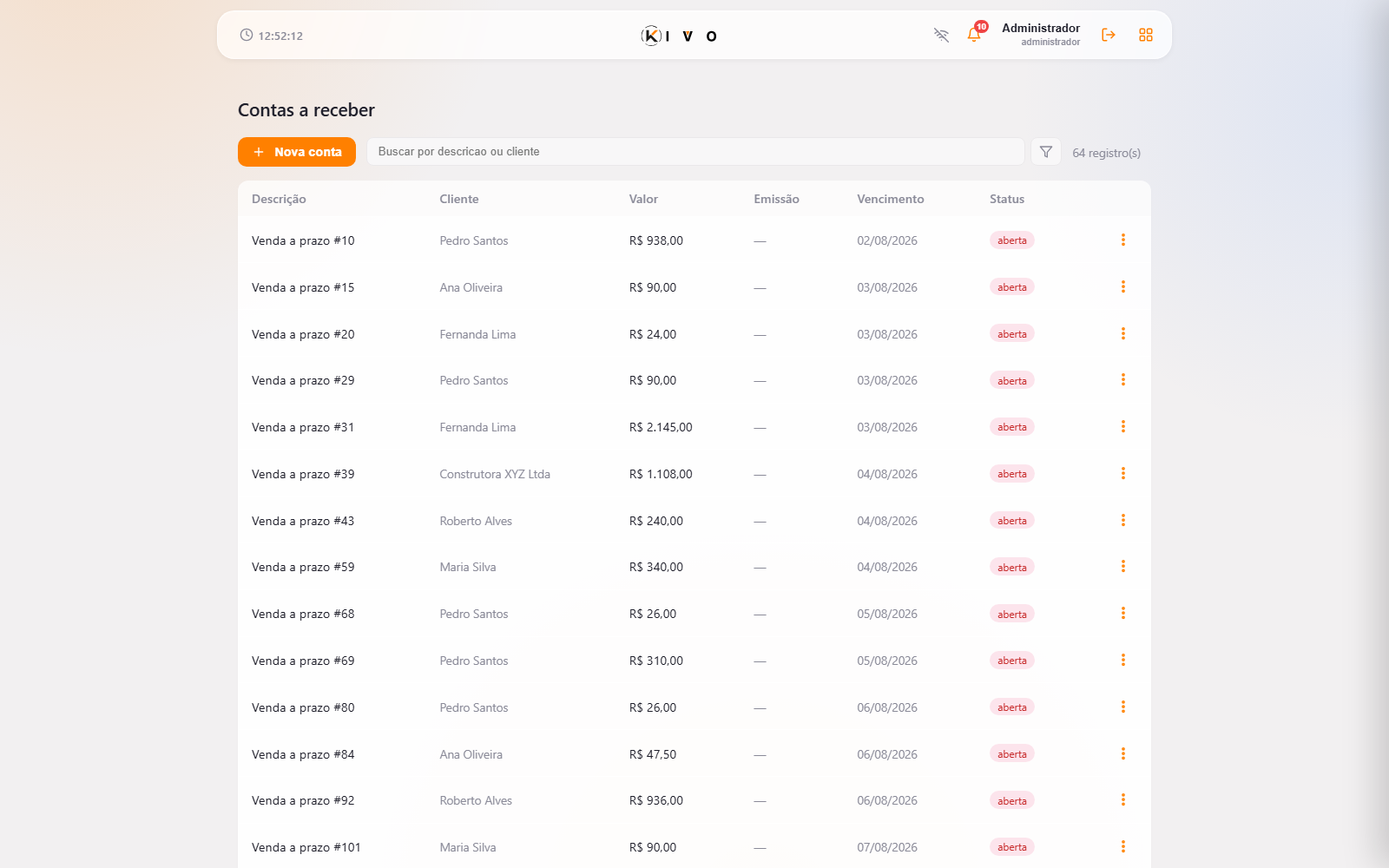The width and height of the screenshot is (1389, 868).
Task: Click the Administrador user profile
Action: tap(1041, 35)
